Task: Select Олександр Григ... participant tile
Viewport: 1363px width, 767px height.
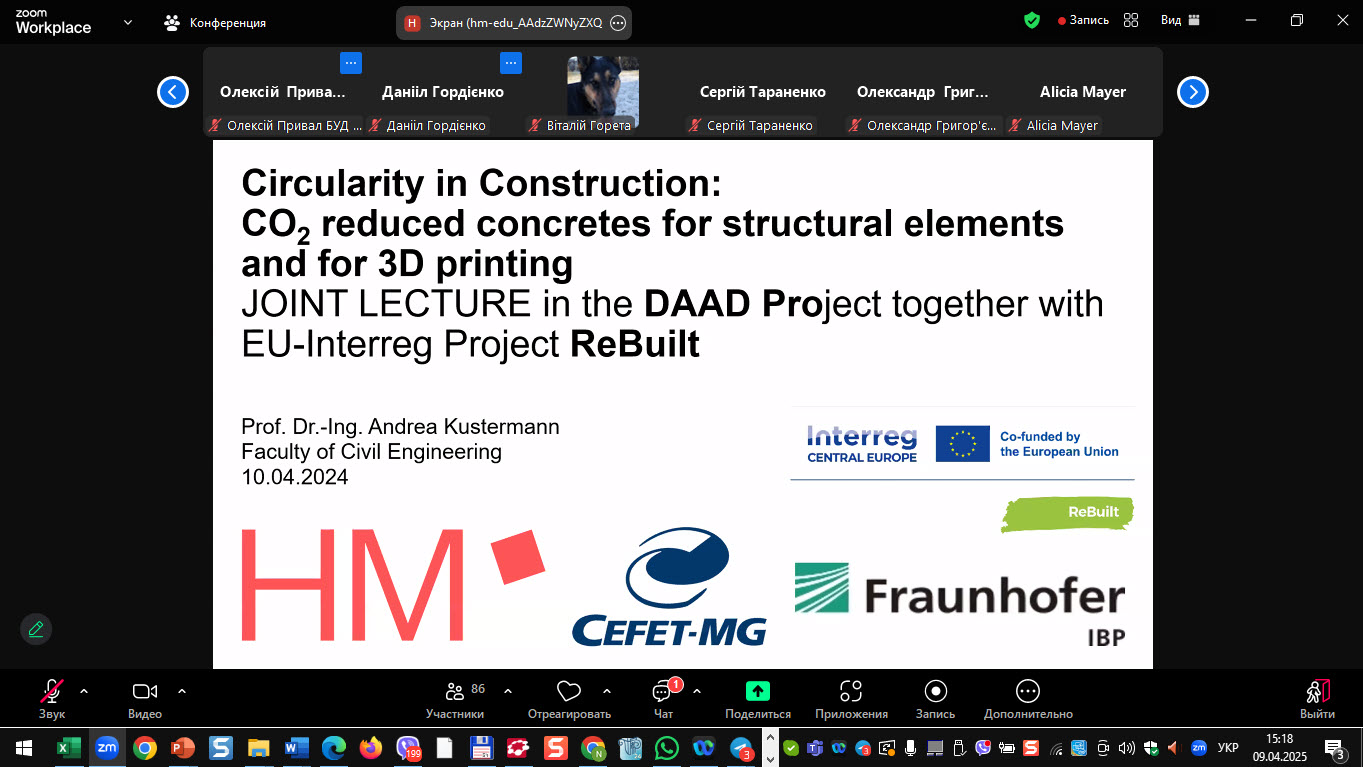Action: pos(923,92)
